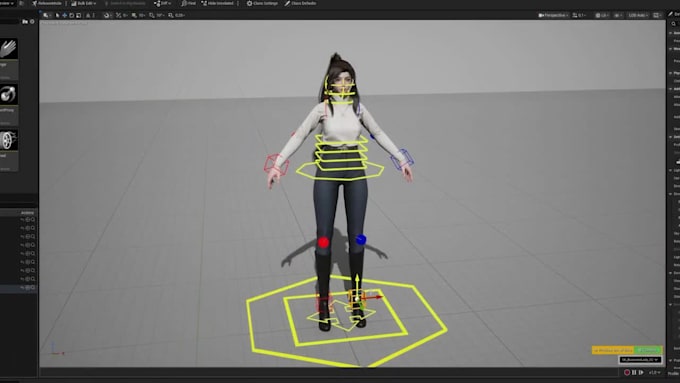Screen dimensions: 680x383
Task: Click the red X-axis gizmo arrow
Action: click(x=373, y=297)
